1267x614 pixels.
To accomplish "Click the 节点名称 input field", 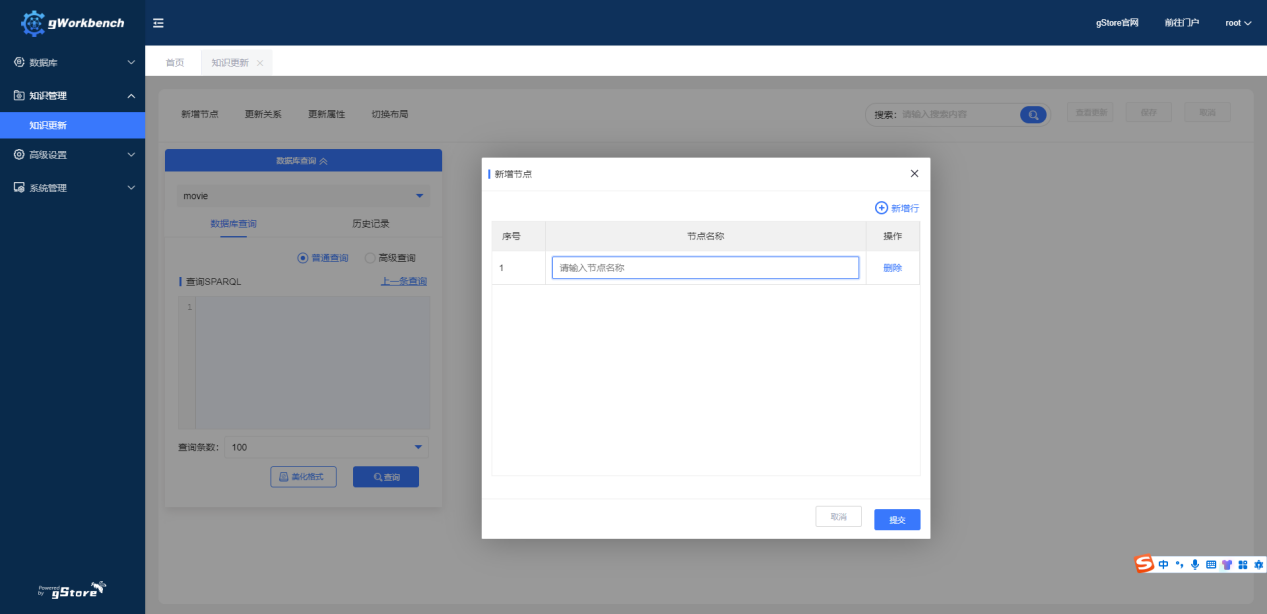I will [705, 268].
